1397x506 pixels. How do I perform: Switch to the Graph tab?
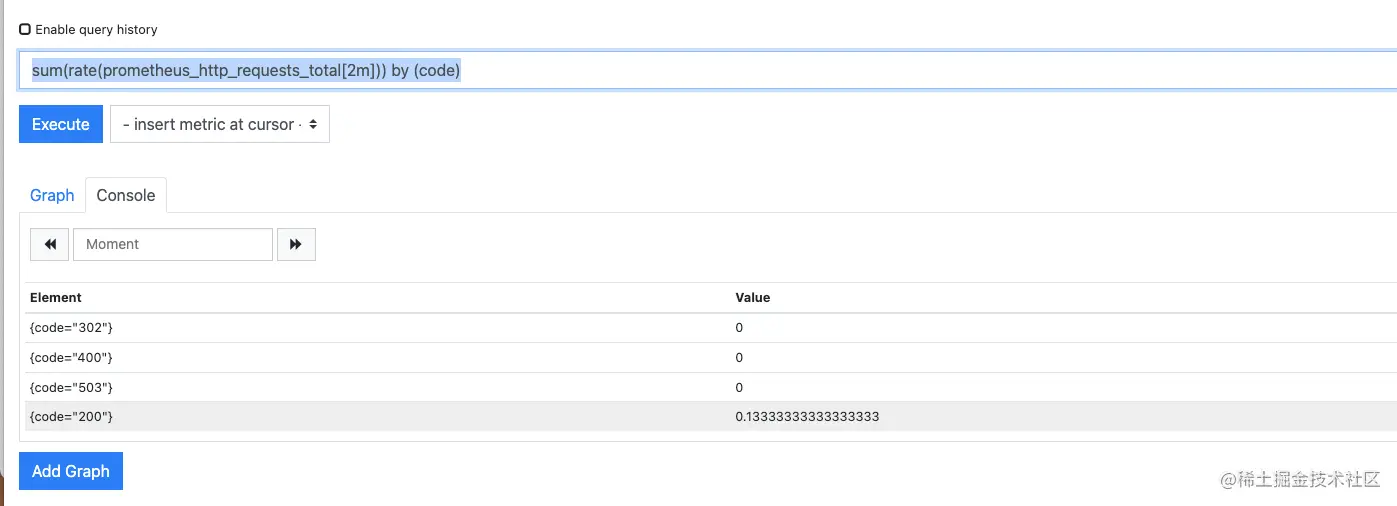(52, 195)
